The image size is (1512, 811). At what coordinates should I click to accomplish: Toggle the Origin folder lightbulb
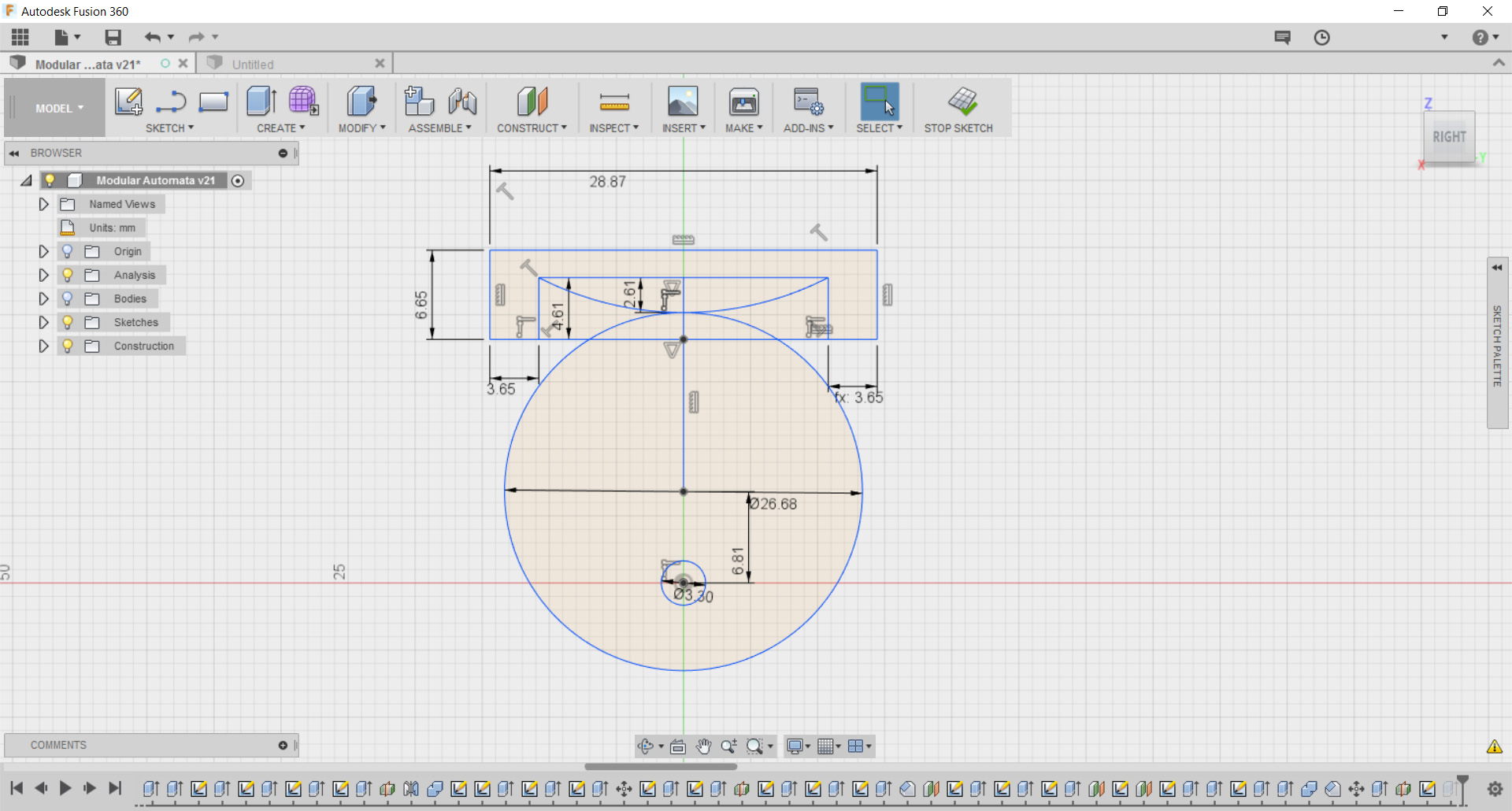pyautogui.click(x=68, y=251)
